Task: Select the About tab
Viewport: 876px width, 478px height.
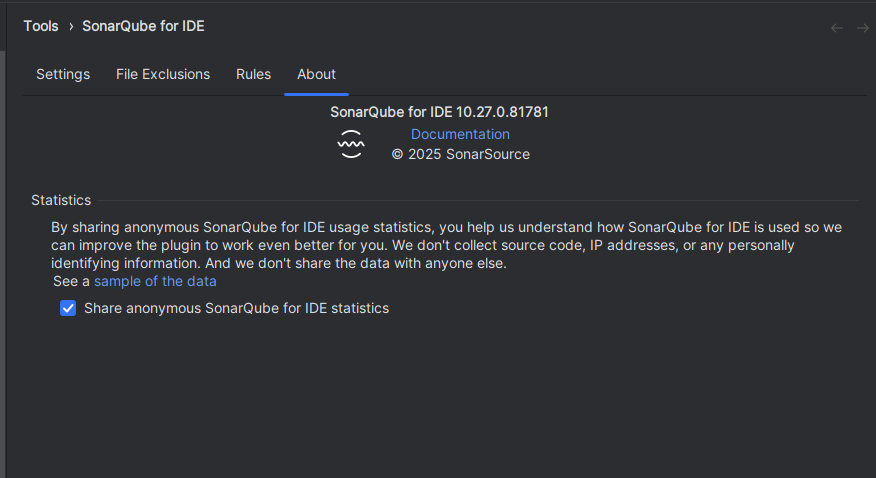Action: [316, 74]
